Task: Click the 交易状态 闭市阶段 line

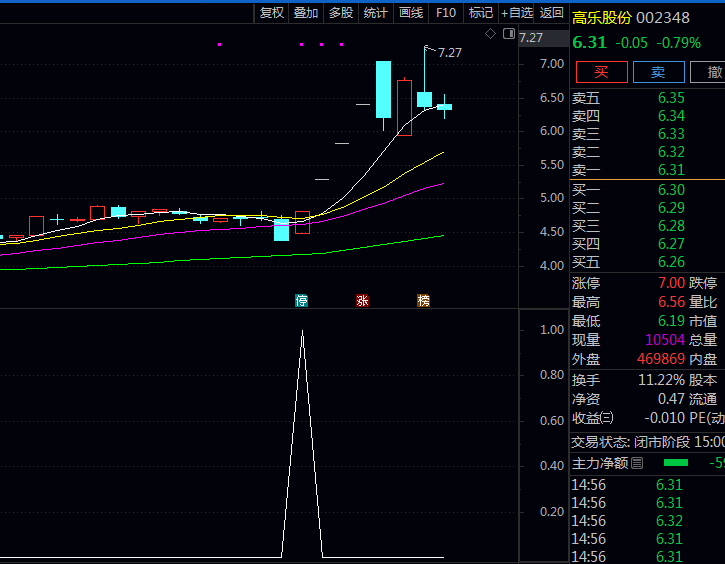Action: click(x=648, y=442)
